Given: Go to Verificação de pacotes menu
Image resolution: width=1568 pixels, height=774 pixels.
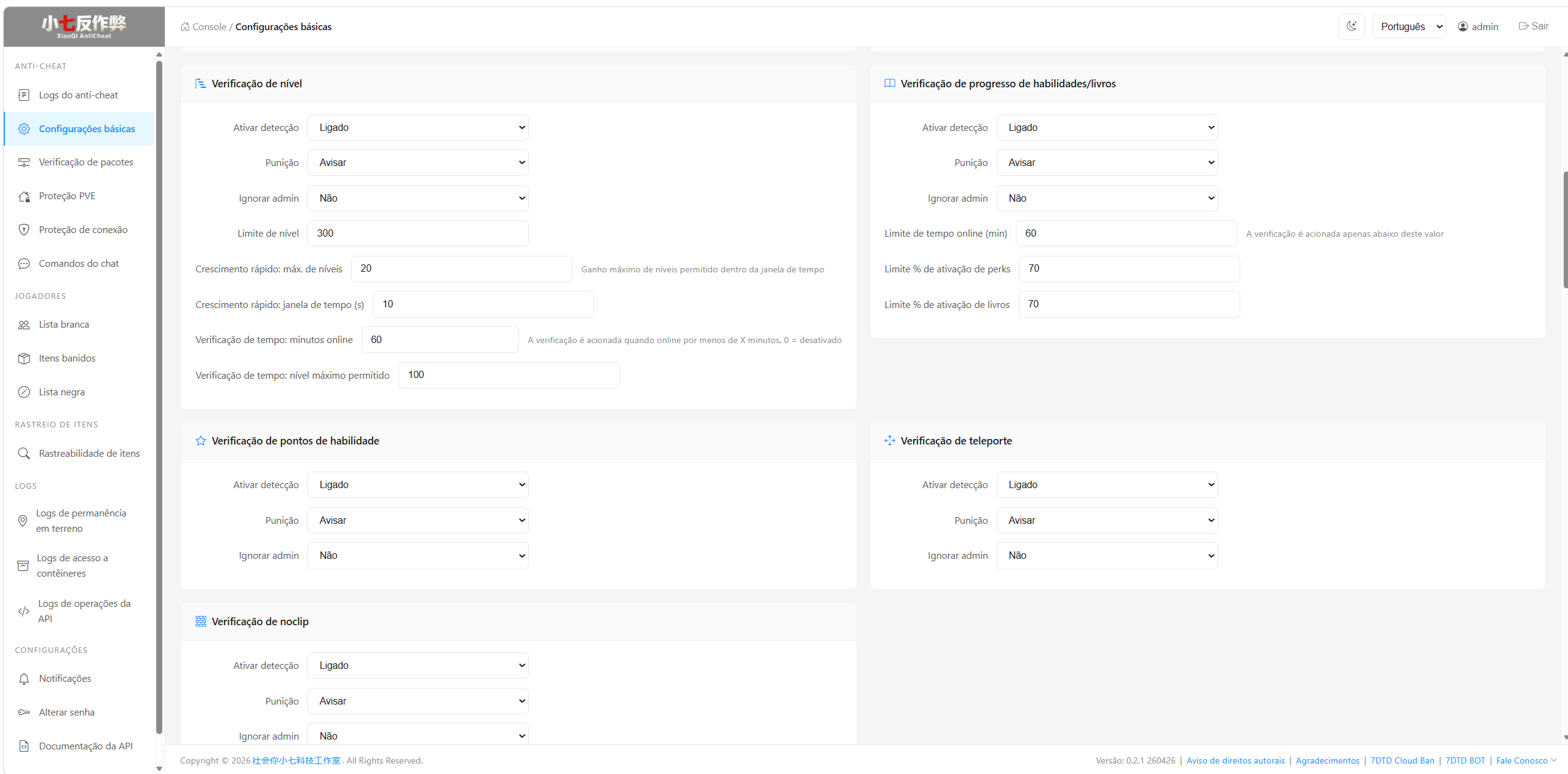Looking at the screenshot, I should click(x=85, y=162).
